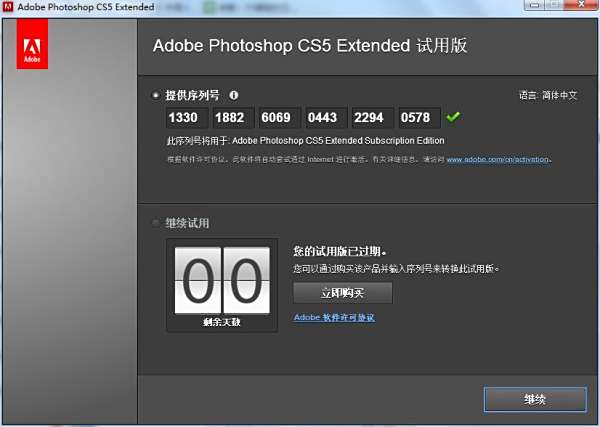600x427 pixels.
Task: Open the Adobe 软件许可协议 link
Action: pos(334,318)
